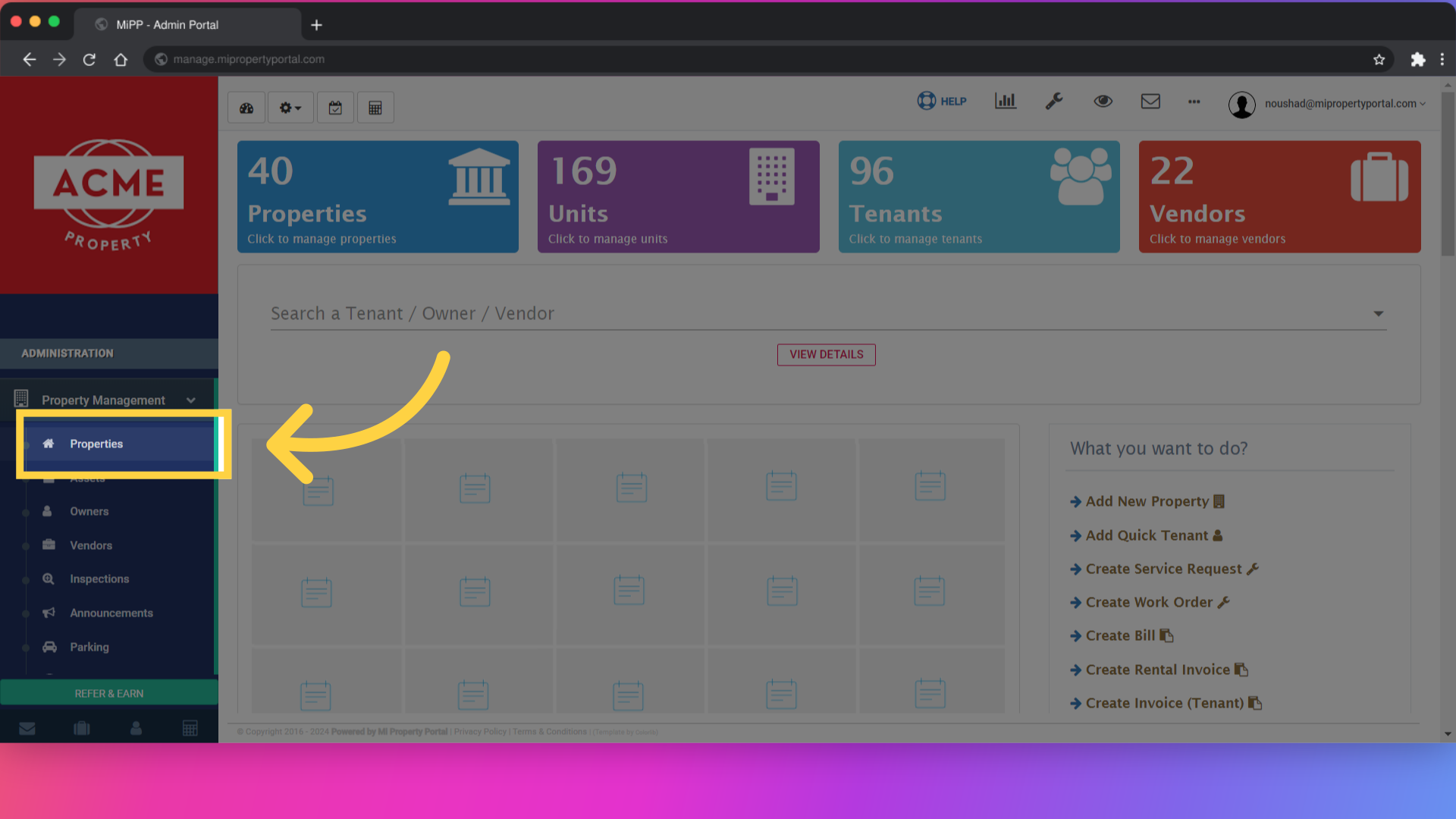Click the wrench maintenance icon in header

coord(1054,101)
